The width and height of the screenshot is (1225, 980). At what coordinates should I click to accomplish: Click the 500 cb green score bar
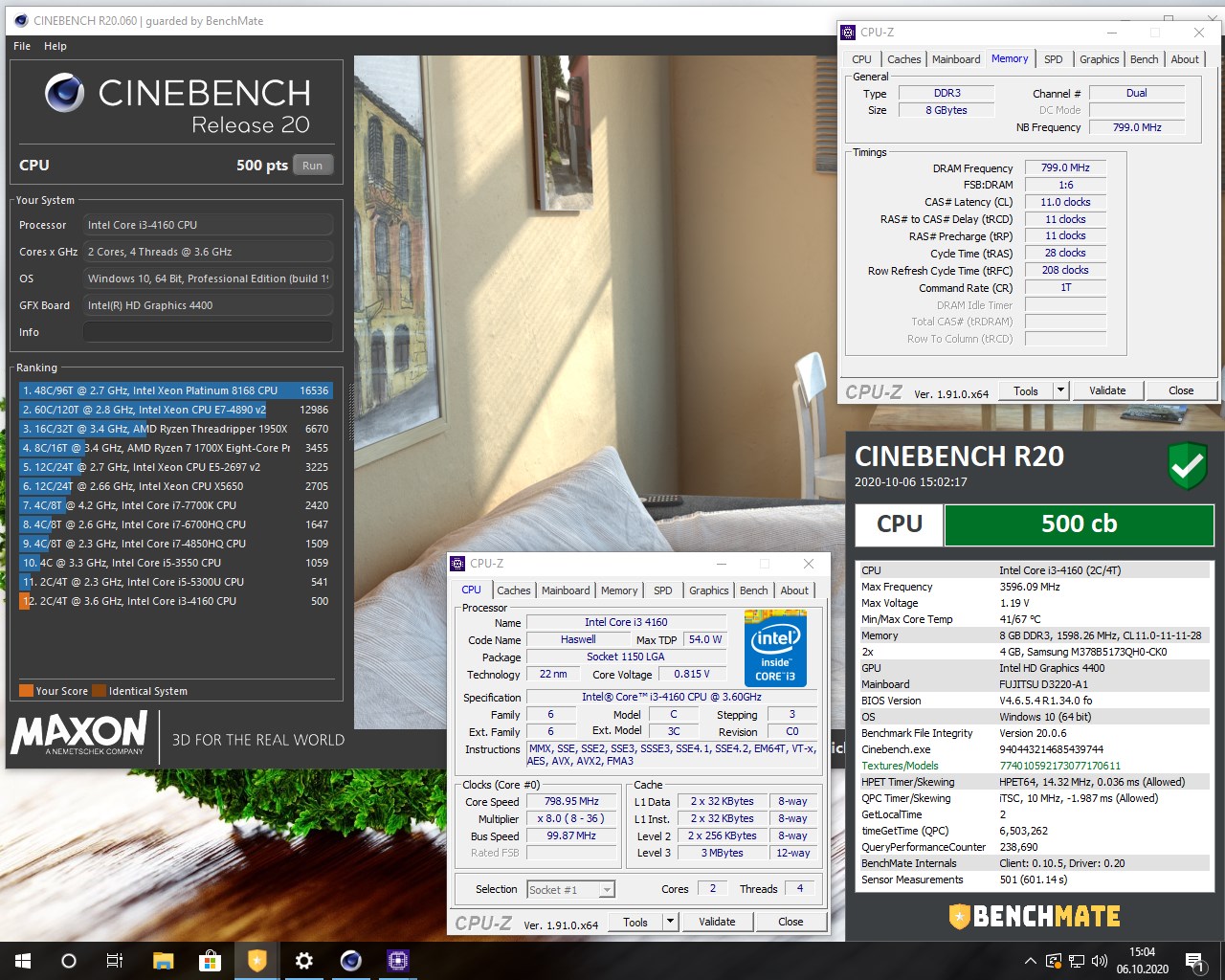(x=1080, y=524)
